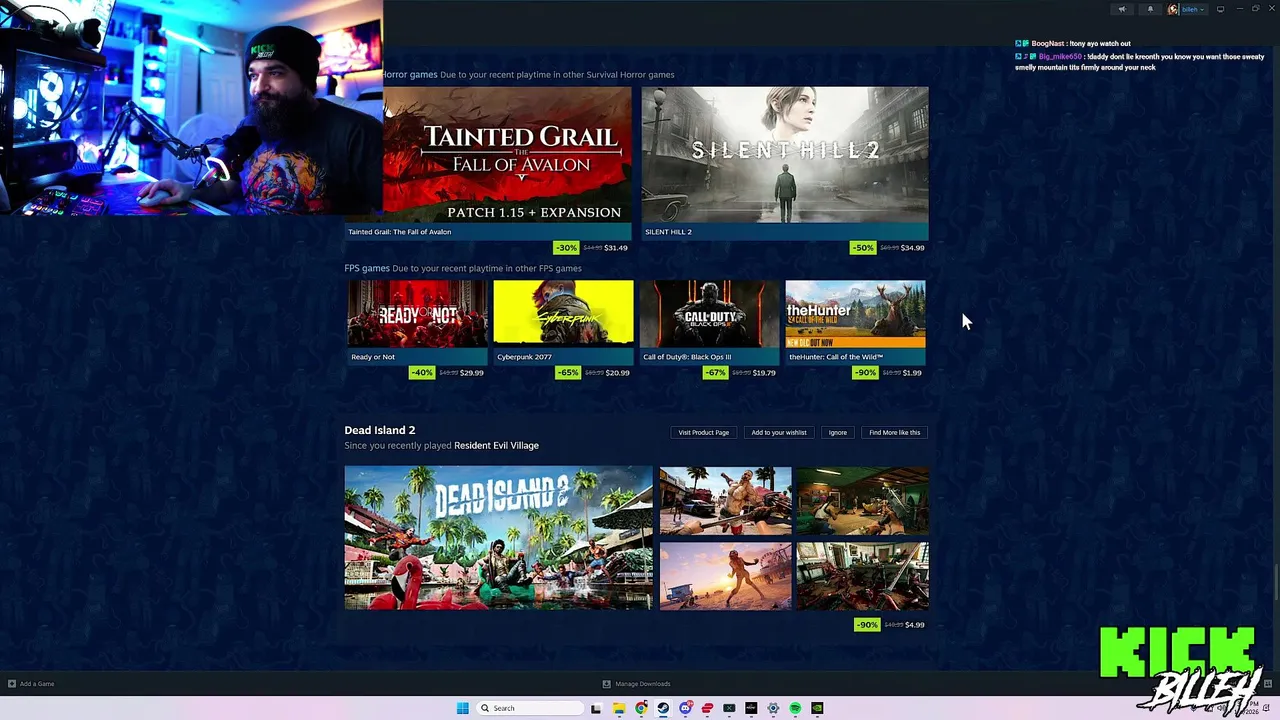This screenshot has width=1280, height=720.
Task: Click Find More like this button
Action: pos(894,433)
